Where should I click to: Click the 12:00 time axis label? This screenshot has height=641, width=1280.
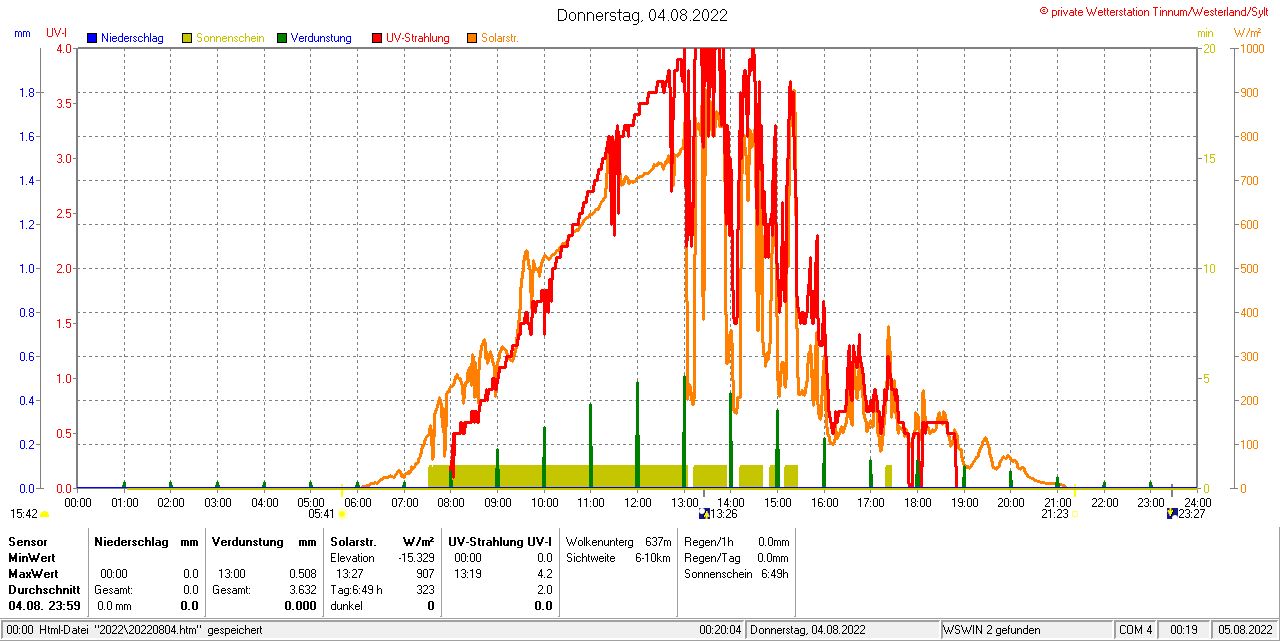click(x=638, y=502)
